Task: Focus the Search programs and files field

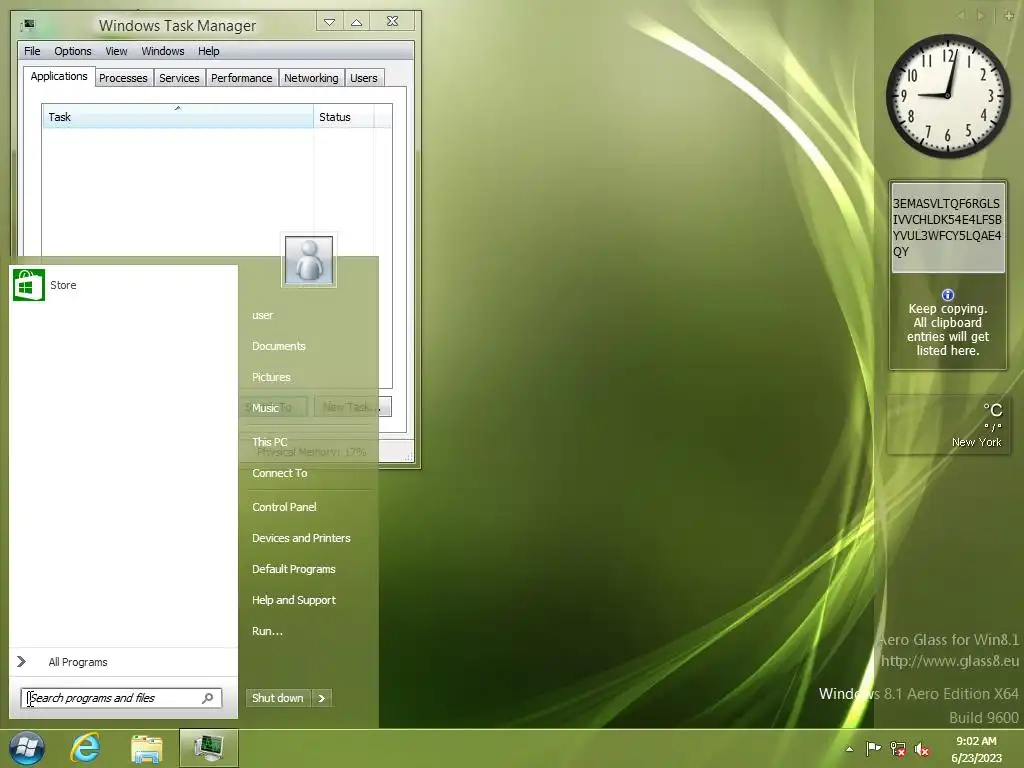Action: 121,698
